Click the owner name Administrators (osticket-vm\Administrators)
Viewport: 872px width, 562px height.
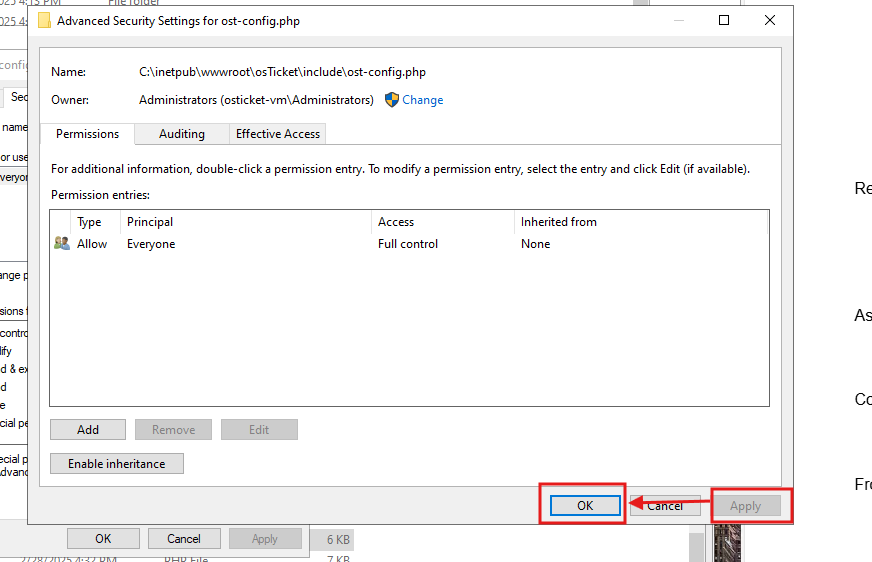[256, 100]
